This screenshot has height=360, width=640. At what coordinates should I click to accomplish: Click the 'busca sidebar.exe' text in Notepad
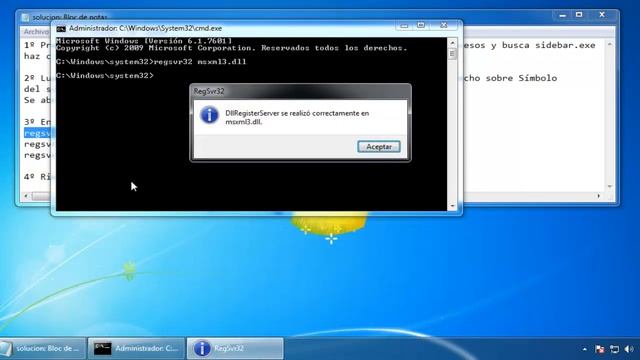tap(549, 45)
